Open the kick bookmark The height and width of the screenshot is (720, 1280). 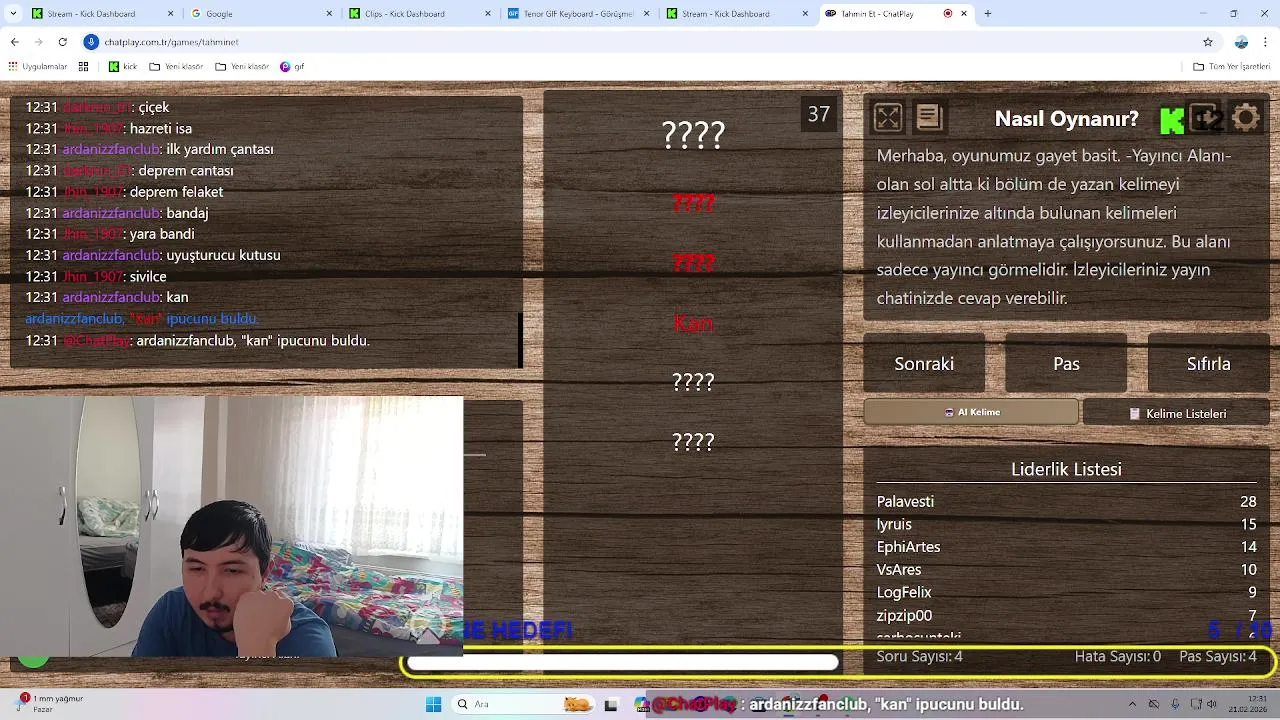click(121, 67)
